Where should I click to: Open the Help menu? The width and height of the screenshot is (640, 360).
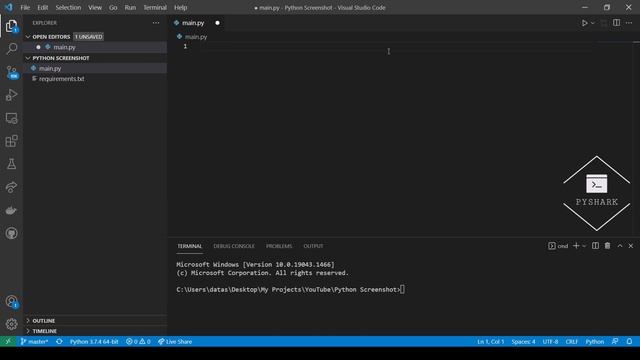[x=180, y=7]
